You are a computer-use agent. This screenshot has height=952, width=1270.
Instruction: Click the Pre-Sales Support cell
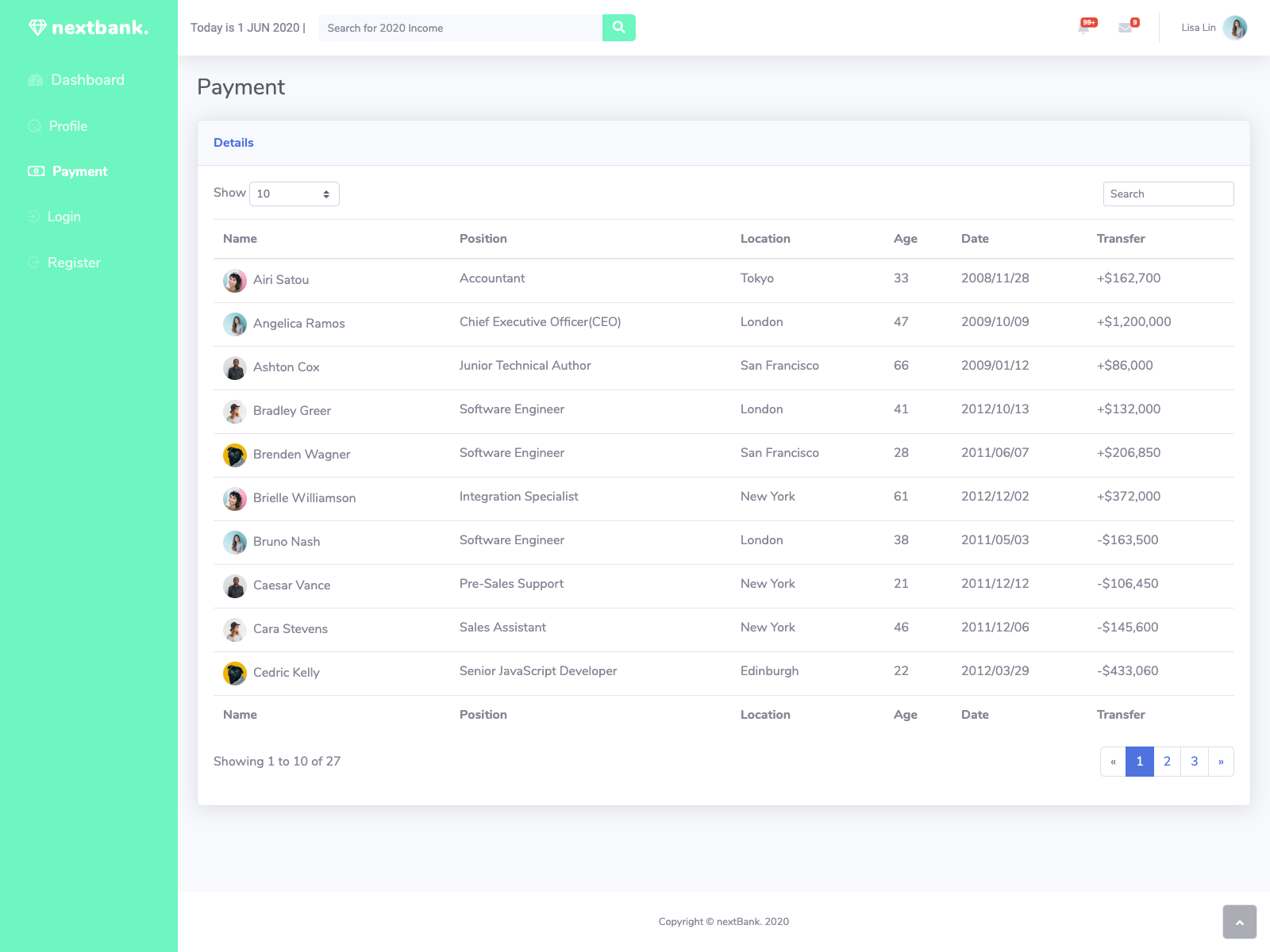pos(511,584)
